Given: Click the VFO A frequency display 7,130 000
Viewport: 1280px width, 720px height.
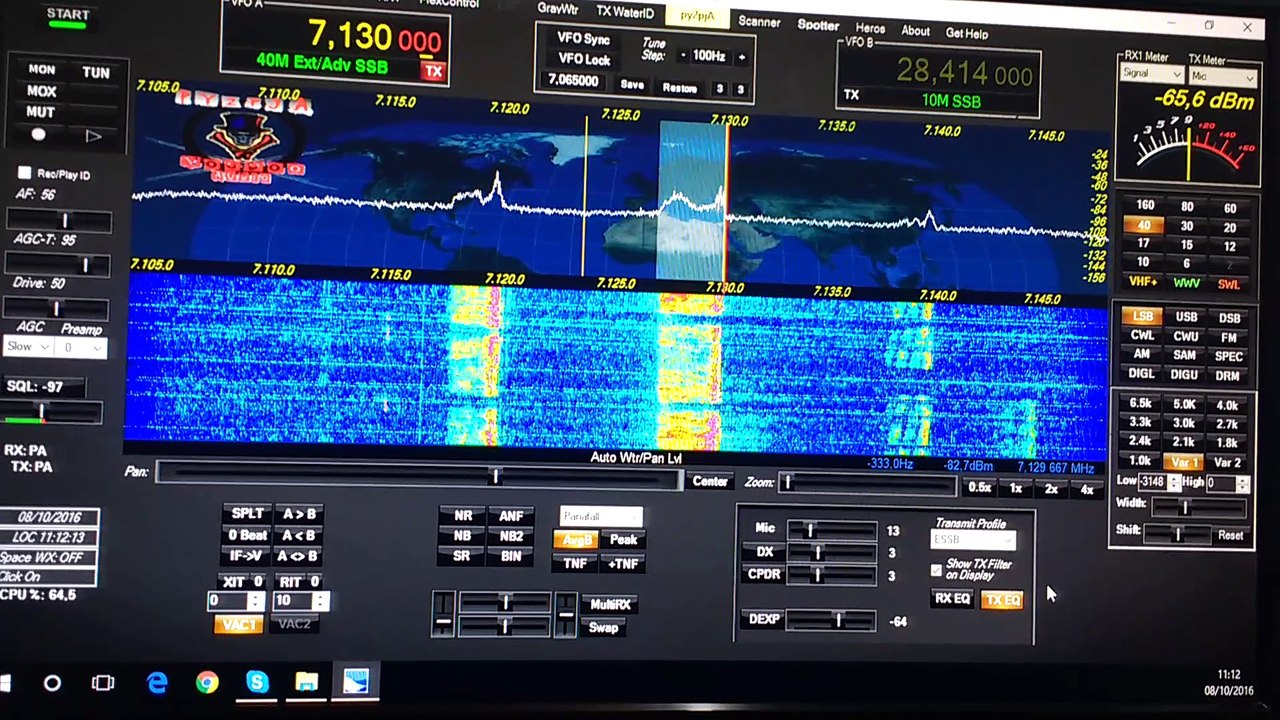Looking at the screenshot, I should coord(374,39).
